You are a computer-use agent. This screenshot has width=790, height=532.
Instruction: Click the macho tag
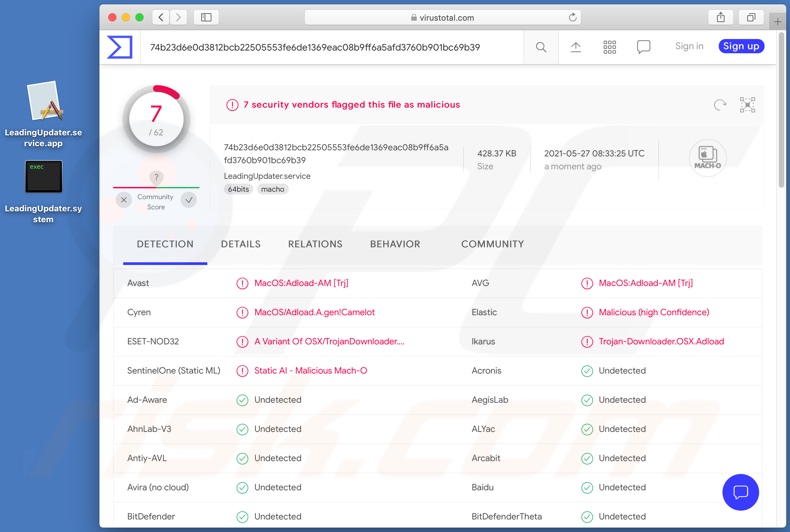tap(273, 189)
